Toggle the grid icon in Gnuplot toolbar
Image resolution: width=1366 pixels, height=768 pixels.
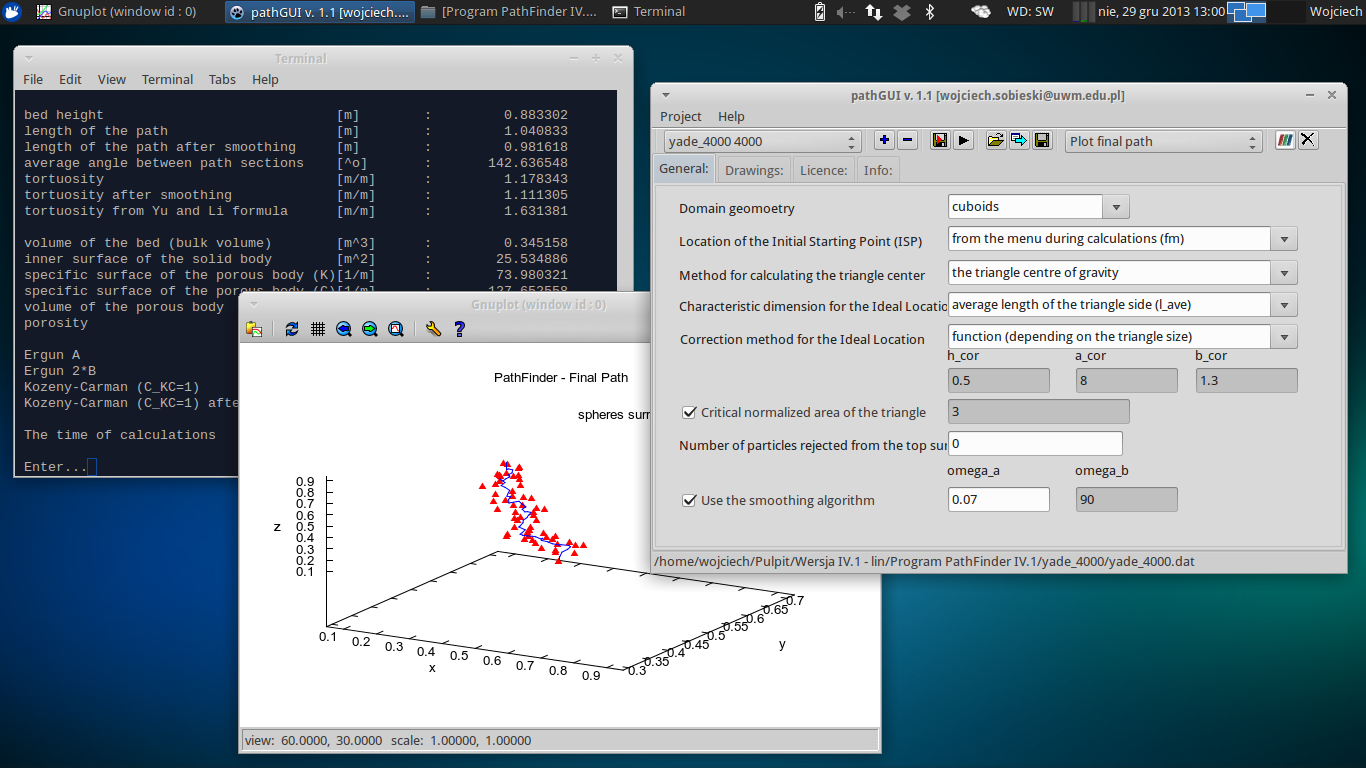click(318, 329)
